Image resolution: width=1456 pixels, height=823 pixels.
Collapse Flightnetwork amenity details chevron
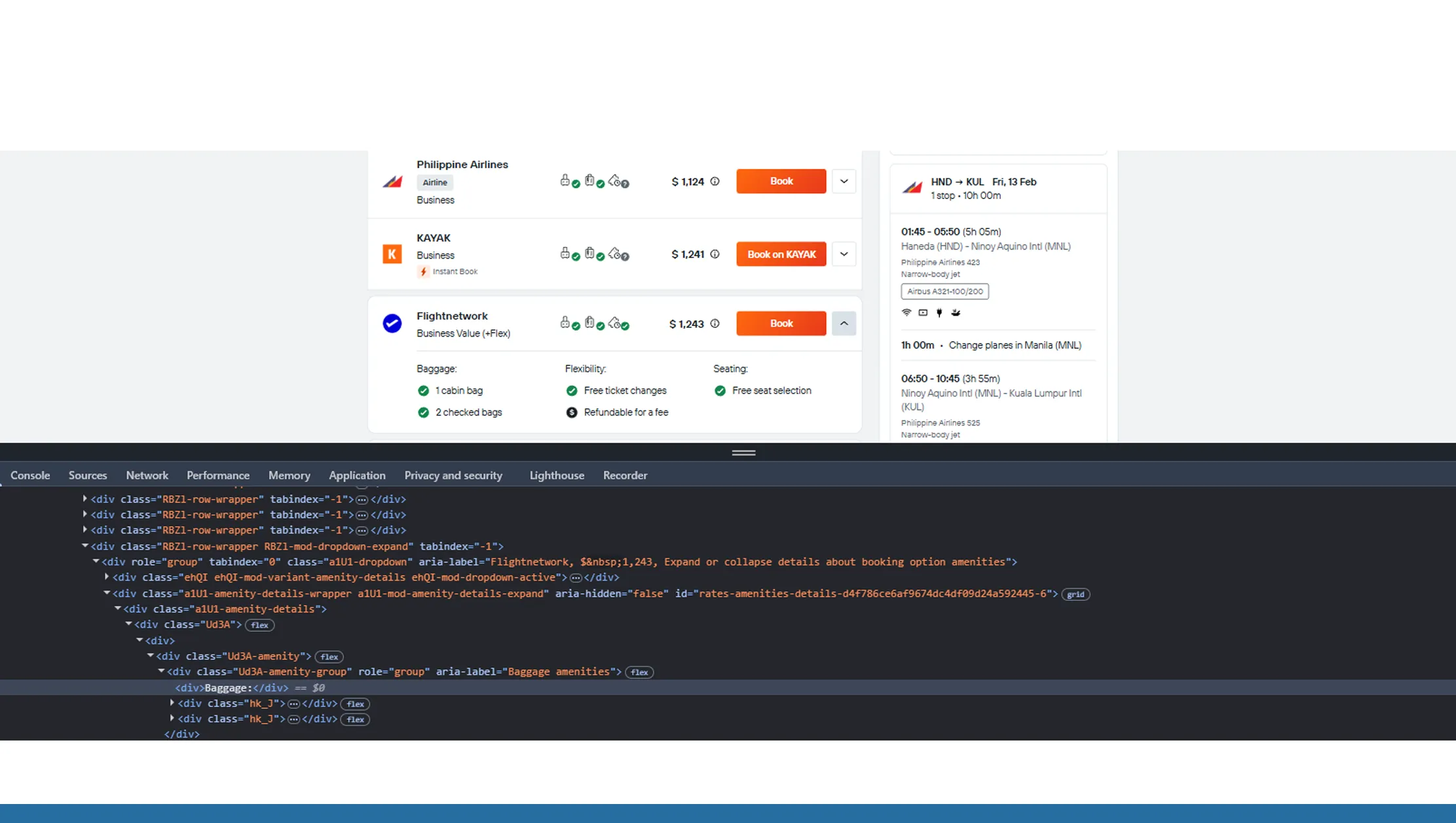[844, 323]
